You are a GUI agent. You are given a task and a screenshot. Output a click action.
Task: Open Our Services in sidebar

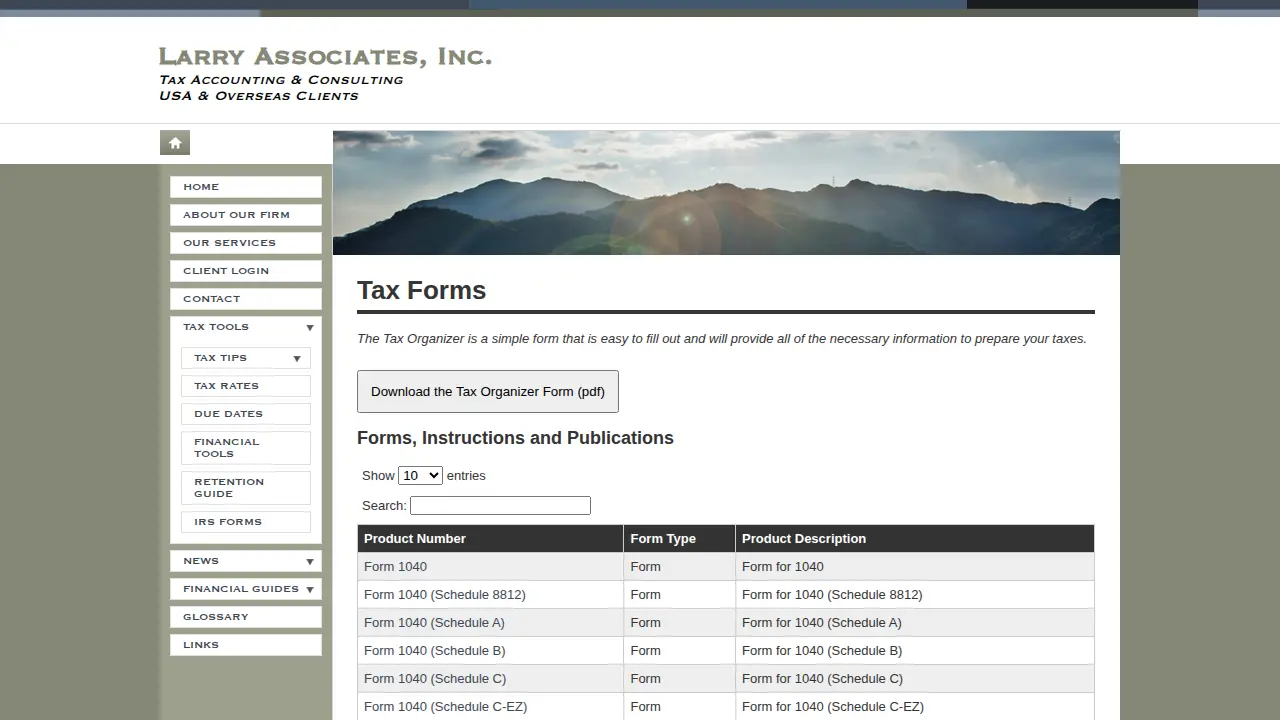[246, 243]
